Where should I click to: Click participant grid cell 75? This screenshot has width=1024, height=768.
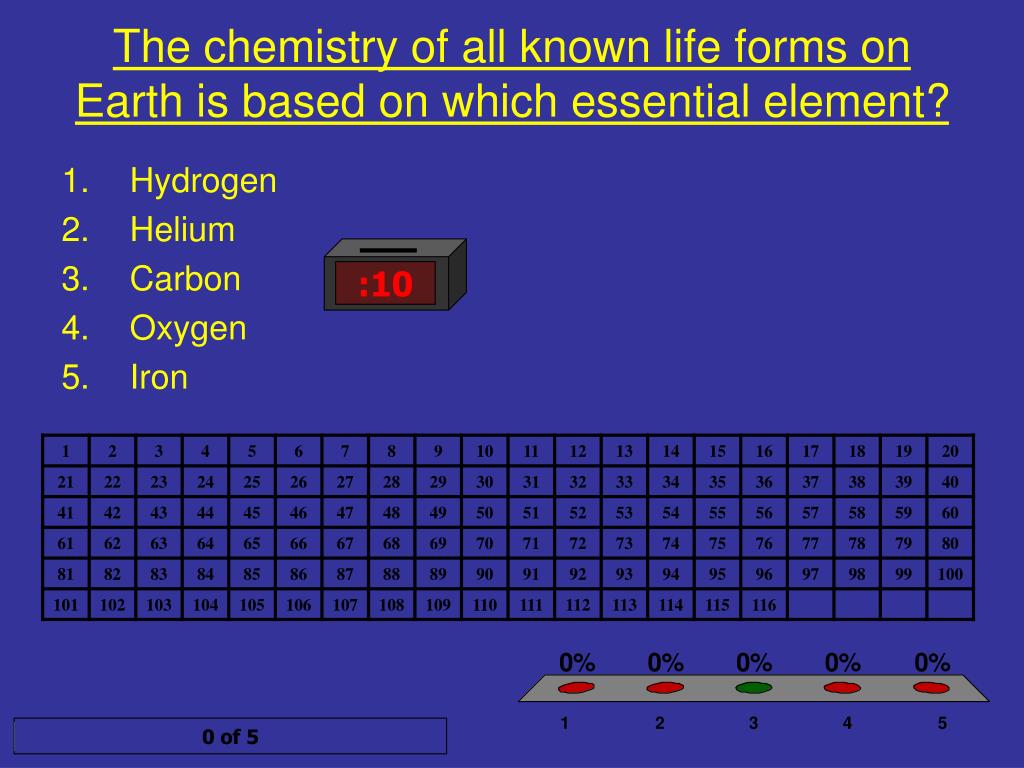pyautogui.click(x=717, y=543)
